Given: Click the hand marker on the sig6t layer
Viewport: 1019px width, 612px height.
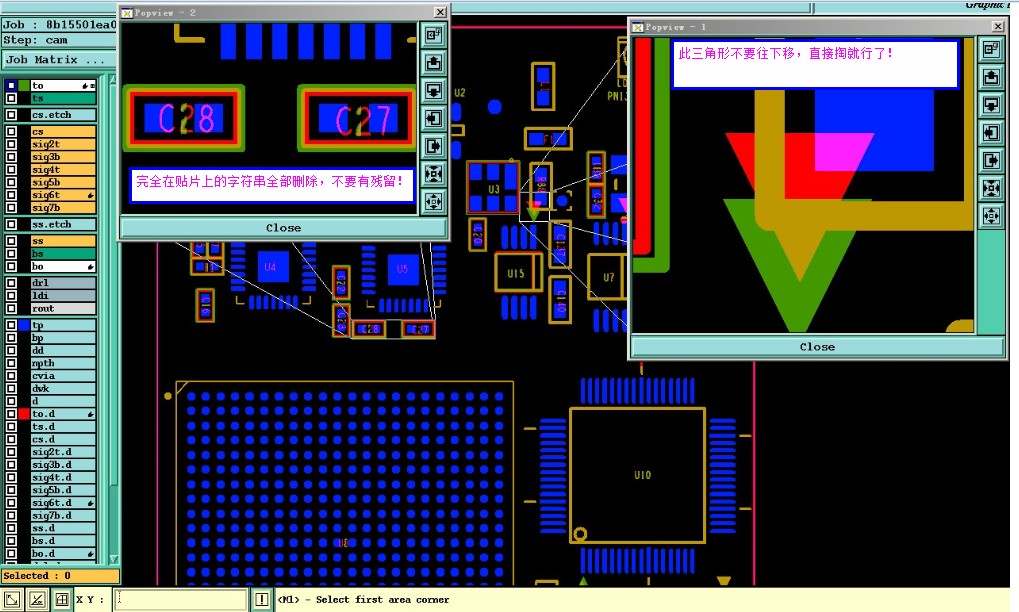Looking at the screenshot, I should pyautogui.click(x=90, y=195).
